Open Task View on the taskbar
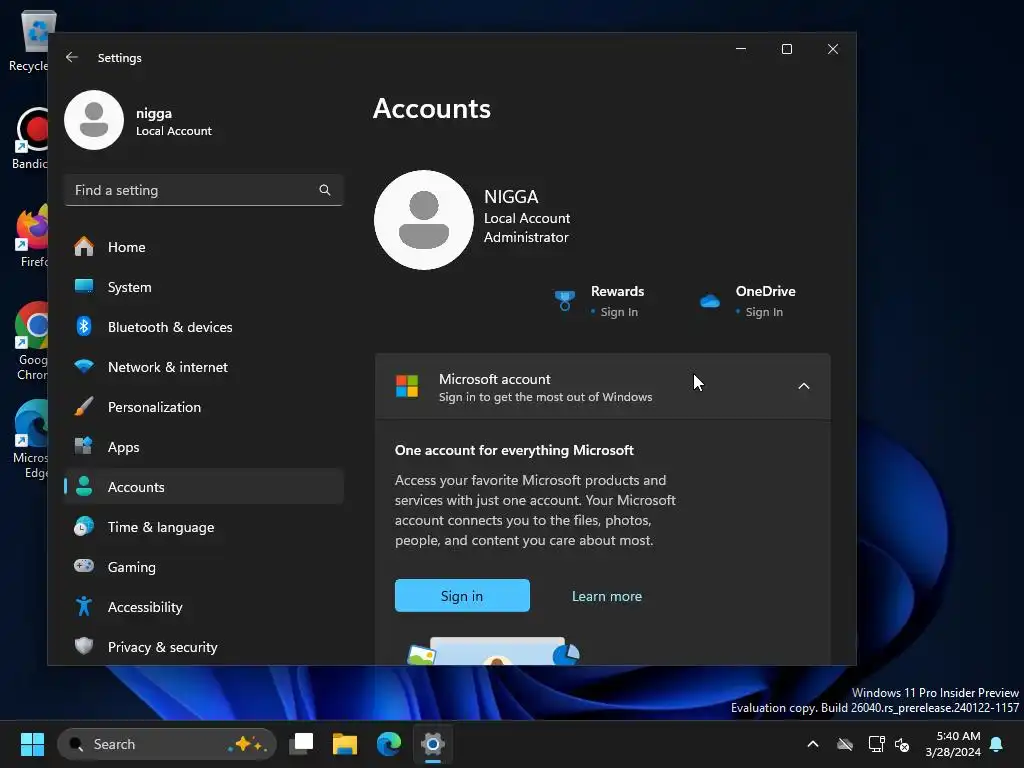Image resolution: width=1024 pixels, height=768 pixels. click(302, 744)
